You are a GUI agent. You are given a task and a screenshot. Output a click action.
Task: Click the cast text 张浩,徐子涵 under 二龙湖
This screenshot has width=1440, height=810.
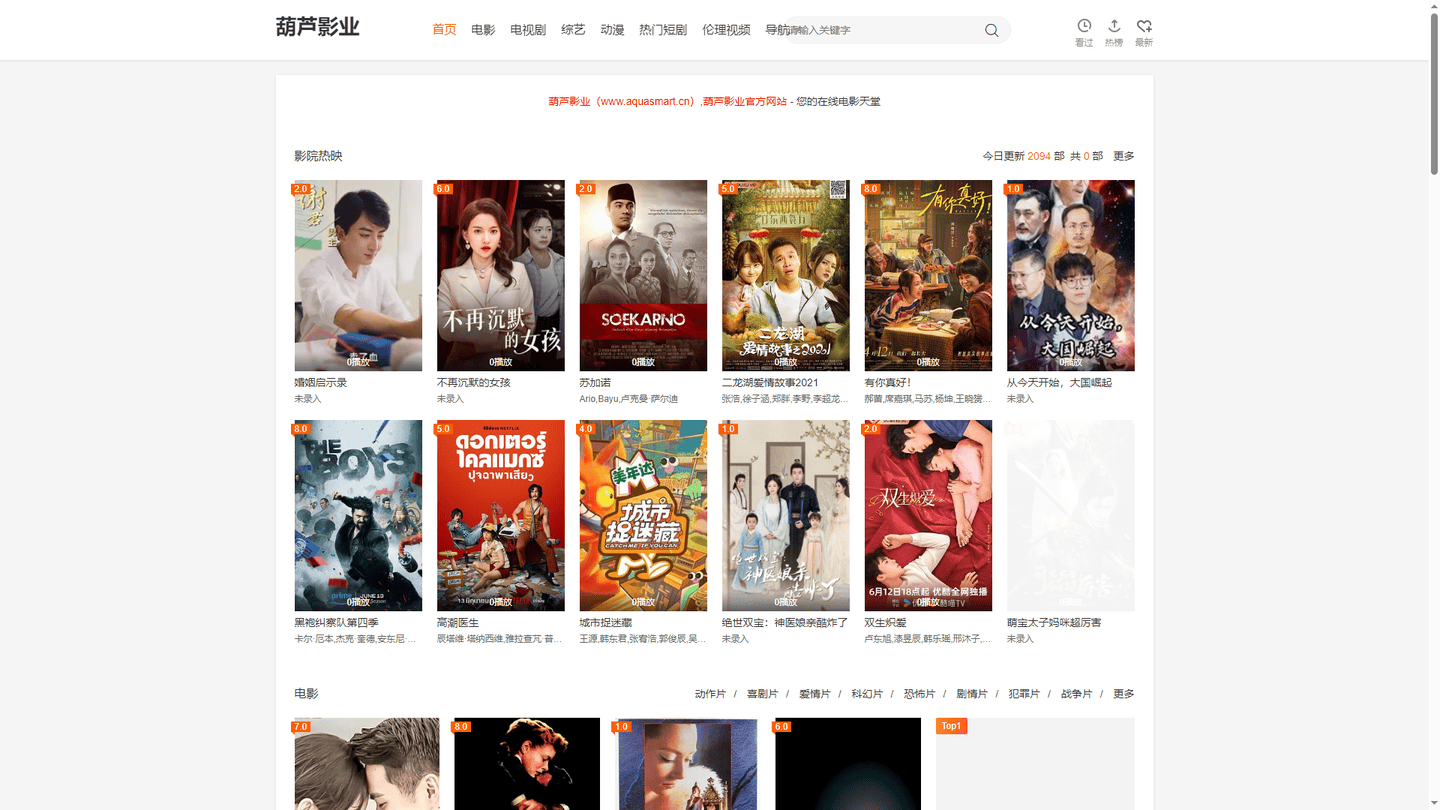coord(785,399)
